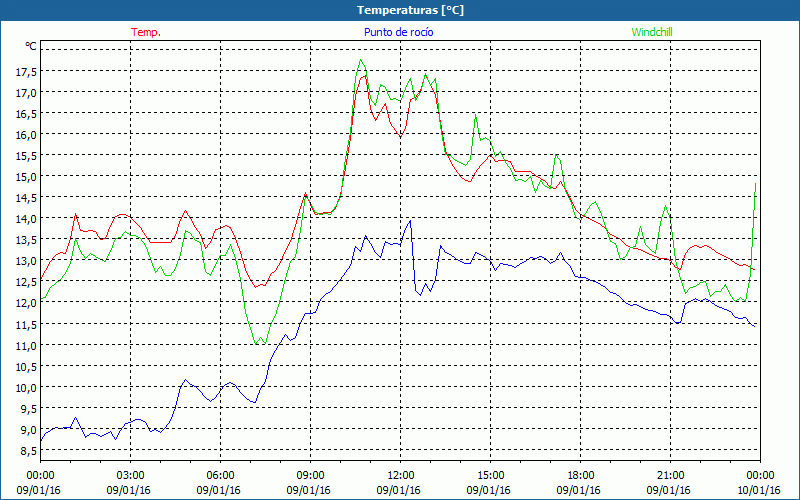Click the blue dew point peak near 12:00
The width and height of the screenshot is (800, 500).
(x=410, y=221)
